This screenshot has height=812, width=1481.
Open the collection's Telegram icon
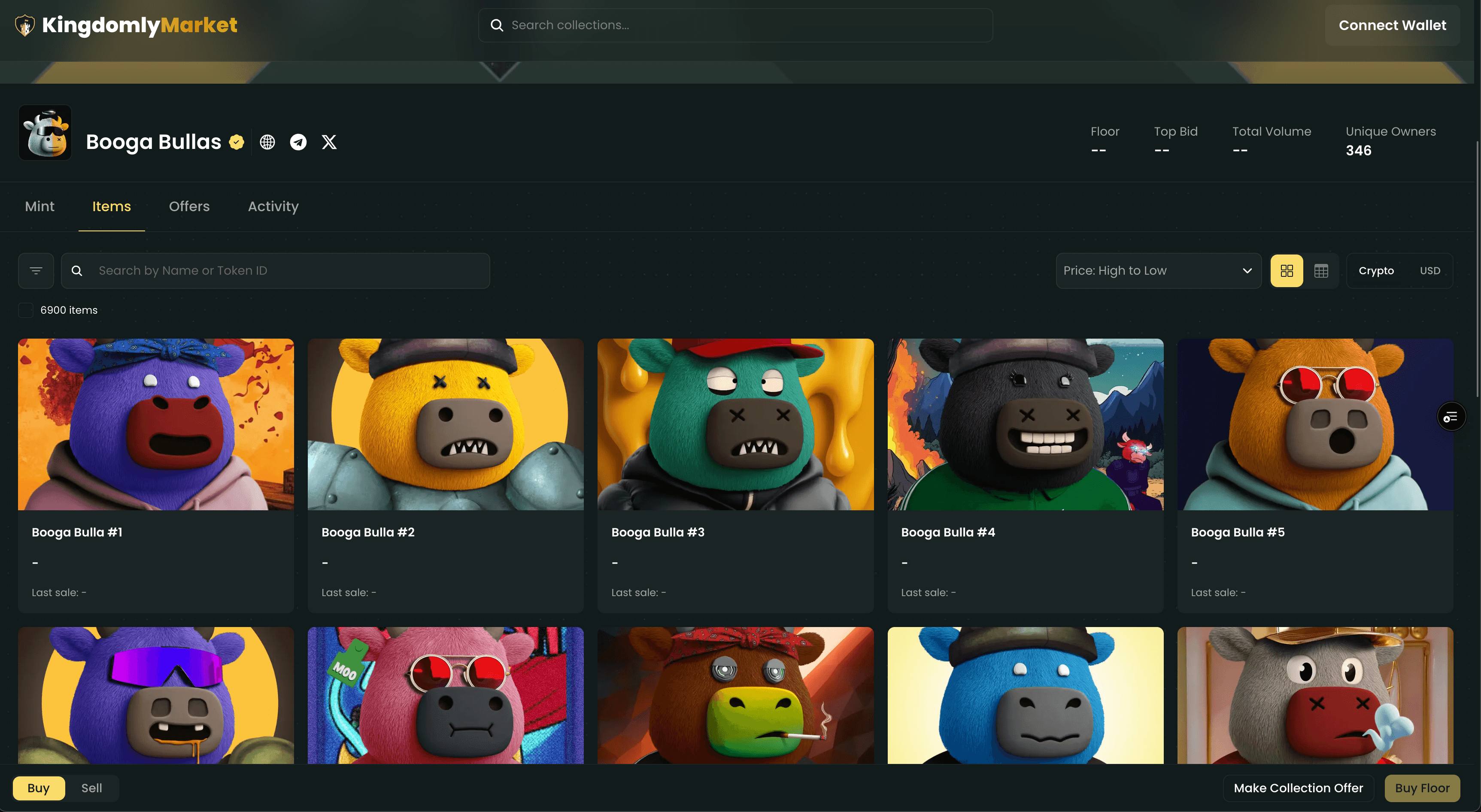pos(298,141)
